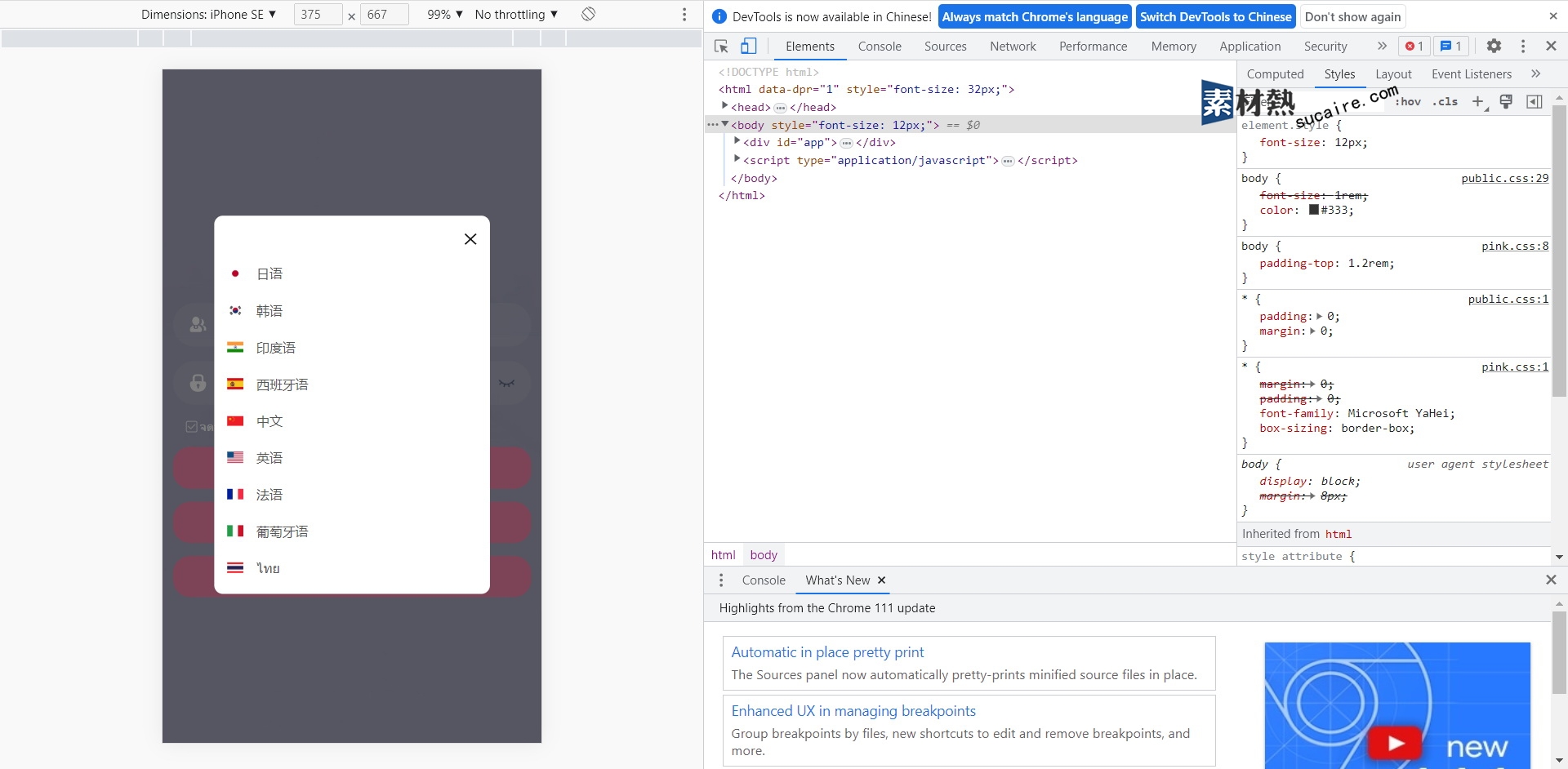Image resolution: width=1568 pixels, height=769 pixels.
Task: Open the Performance panel tab
Action: click(1093, 47)
